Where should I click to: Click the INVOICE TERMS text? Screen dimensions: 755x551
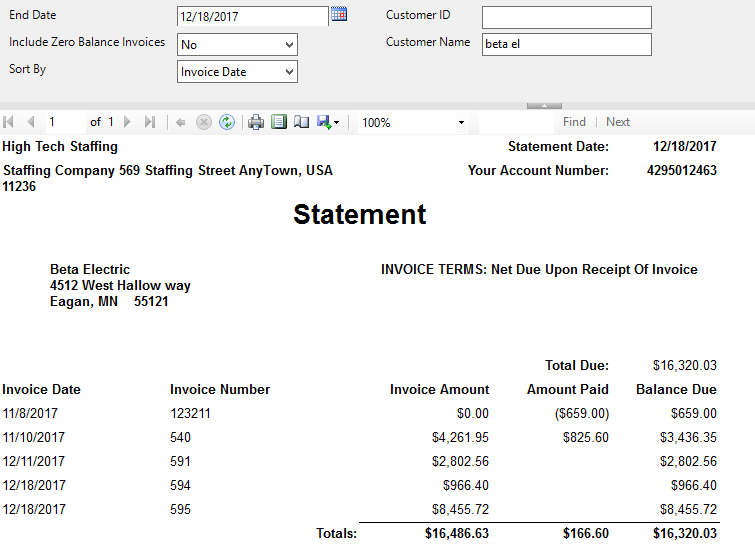539,269
